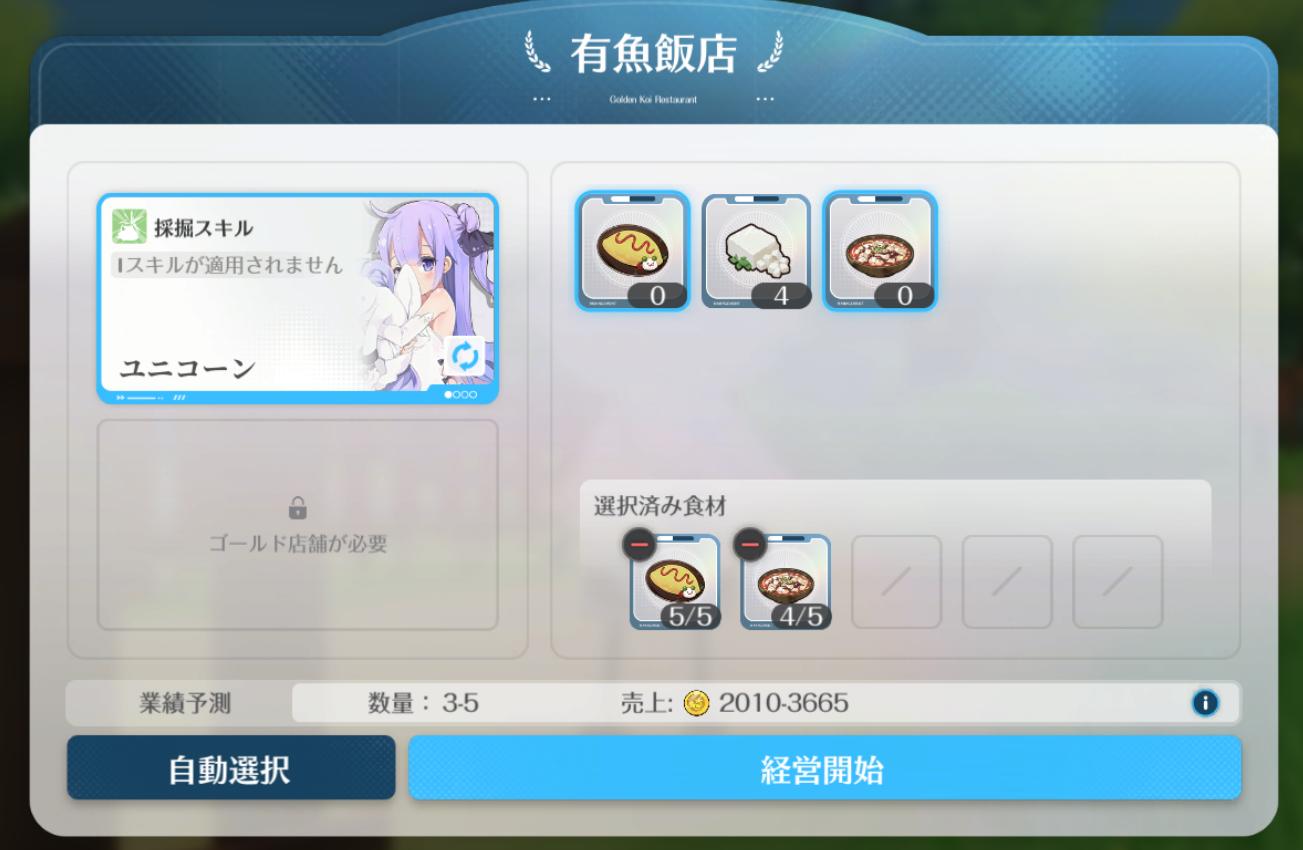This screenshot has height=850, width=1303.
Task: Click the fifth empty selected-ingredient slot
Action: (1118, 582)
